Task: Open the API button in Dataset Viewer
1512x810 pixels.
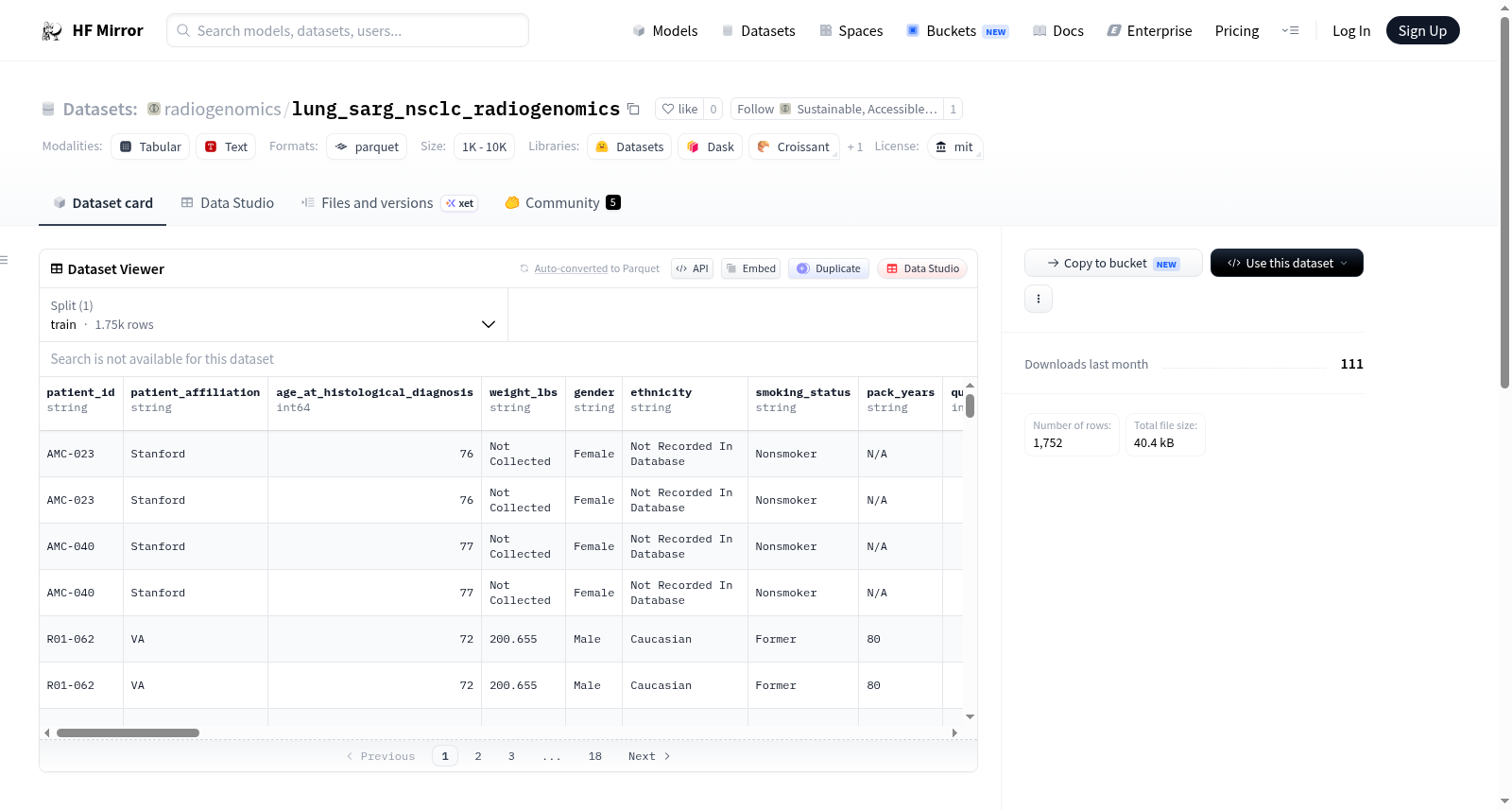Action: [692, 268]
